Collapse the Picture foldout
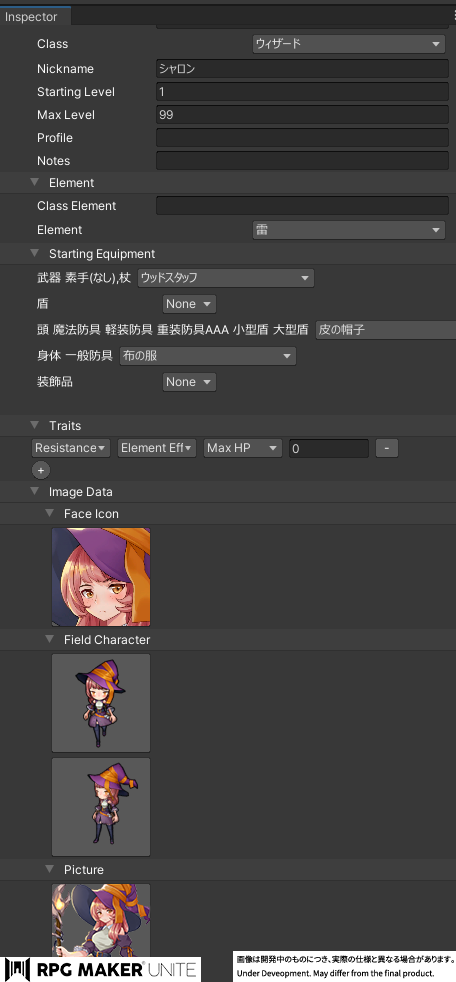This screenshot has height=982, width=456. point(49,870)
